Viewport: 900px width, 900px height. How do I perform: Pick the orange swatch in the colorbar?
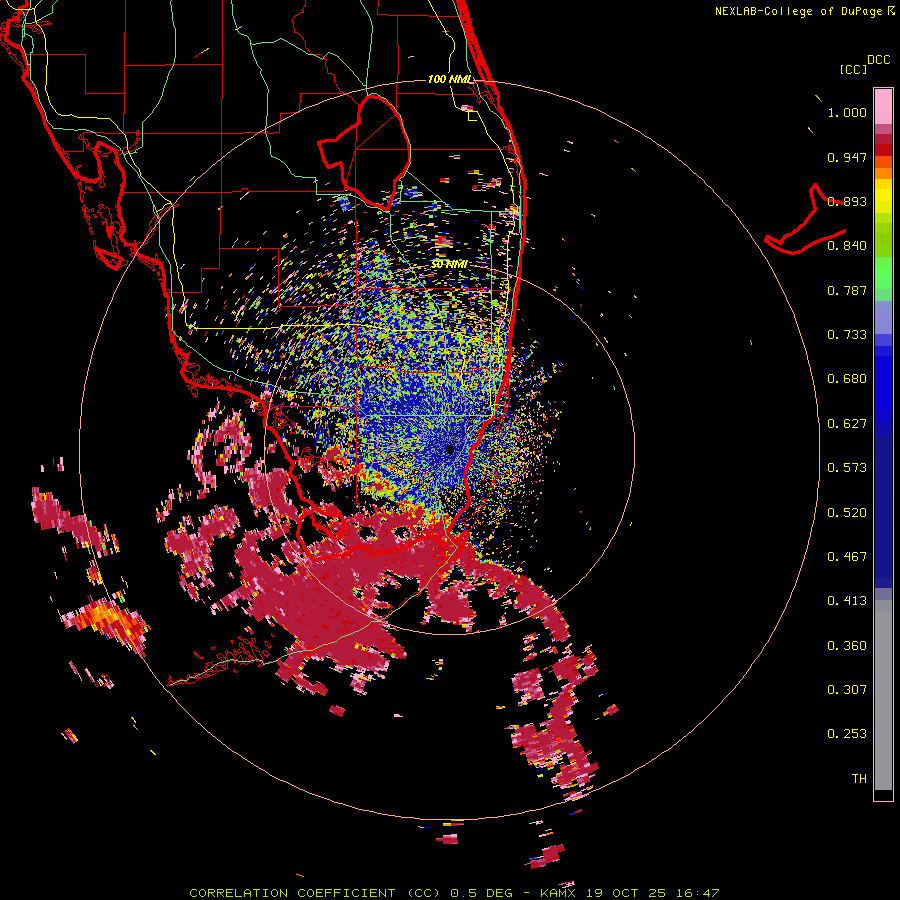click(883, 173)
